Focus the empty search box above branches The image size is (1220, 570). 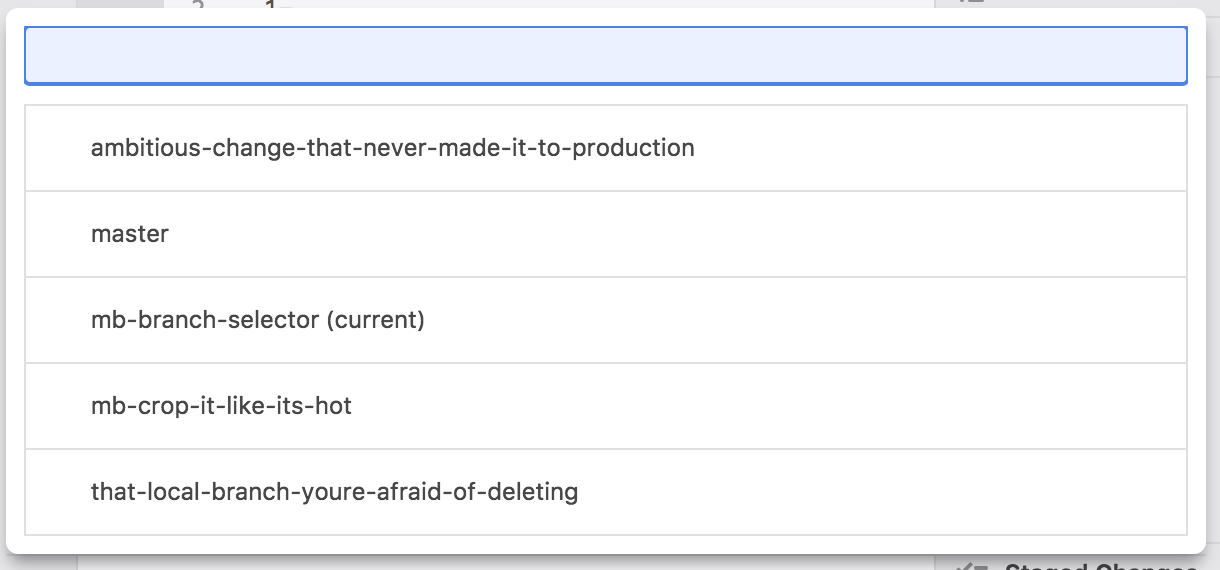pyautogui.click(x=605, y=55)
